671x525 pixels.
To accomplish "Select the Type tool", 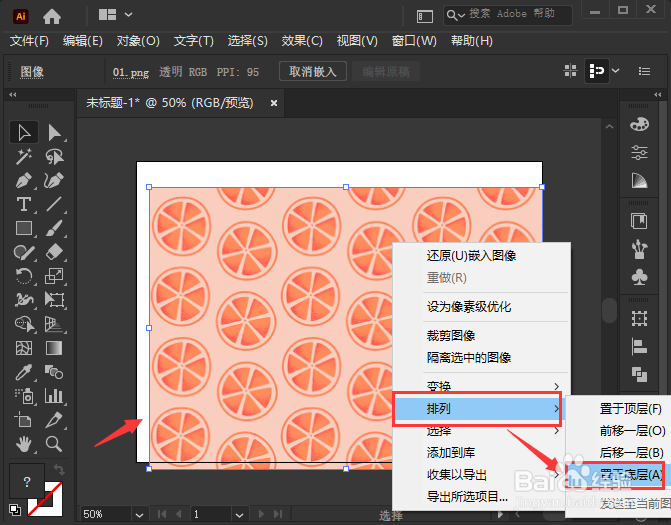I will pos(24,205).
